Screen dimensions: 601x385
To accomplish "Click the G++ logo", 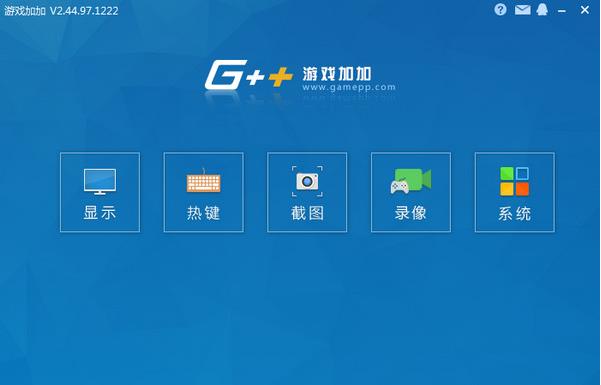I will coord(249,75).
